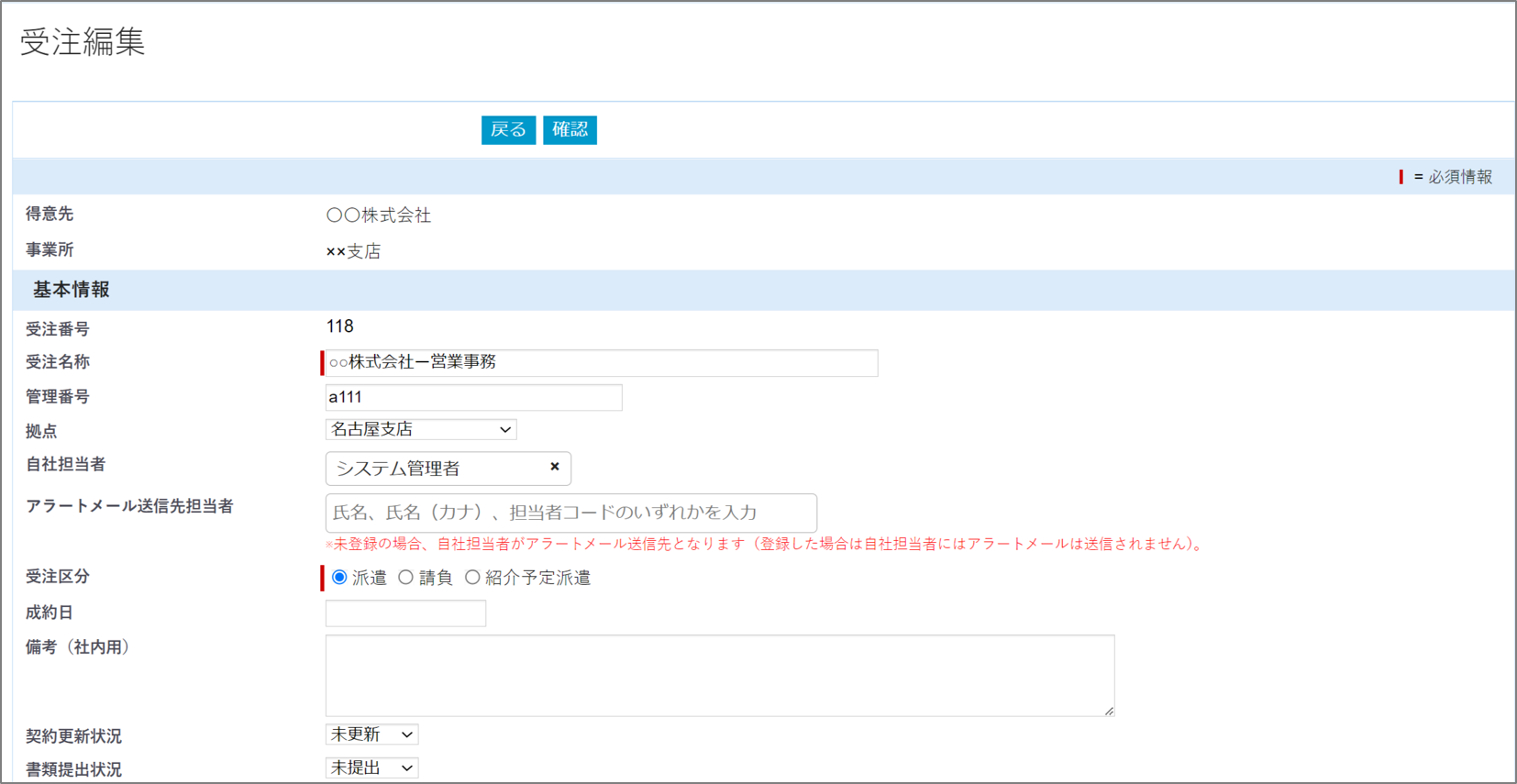The width and height of the screenshot is (1517, 784).
Task: Select the 請負 radio button
Action: point(405,577)
